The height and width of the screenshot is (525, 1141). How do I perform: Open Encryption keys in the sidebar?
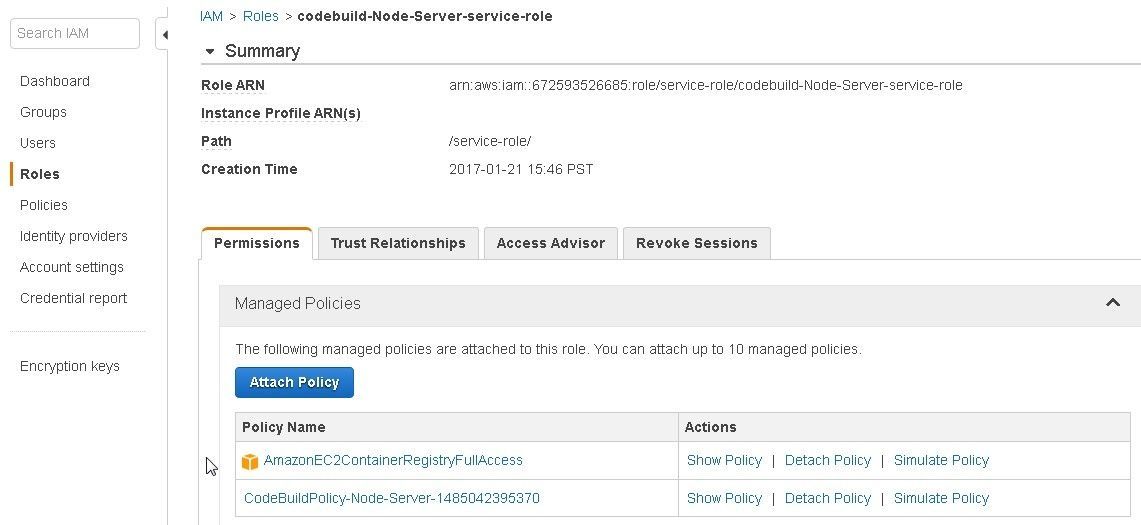coord(70,366)
